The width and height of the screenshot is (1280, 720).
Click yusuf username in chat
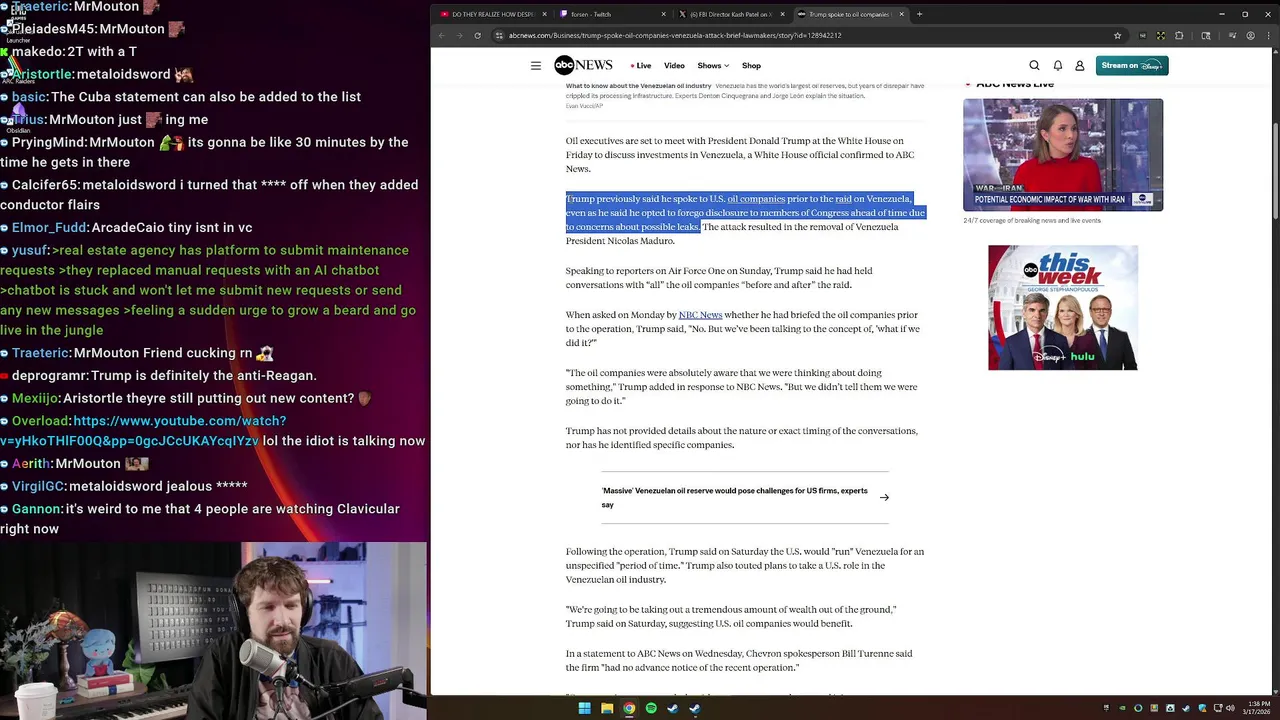point(30,250)
